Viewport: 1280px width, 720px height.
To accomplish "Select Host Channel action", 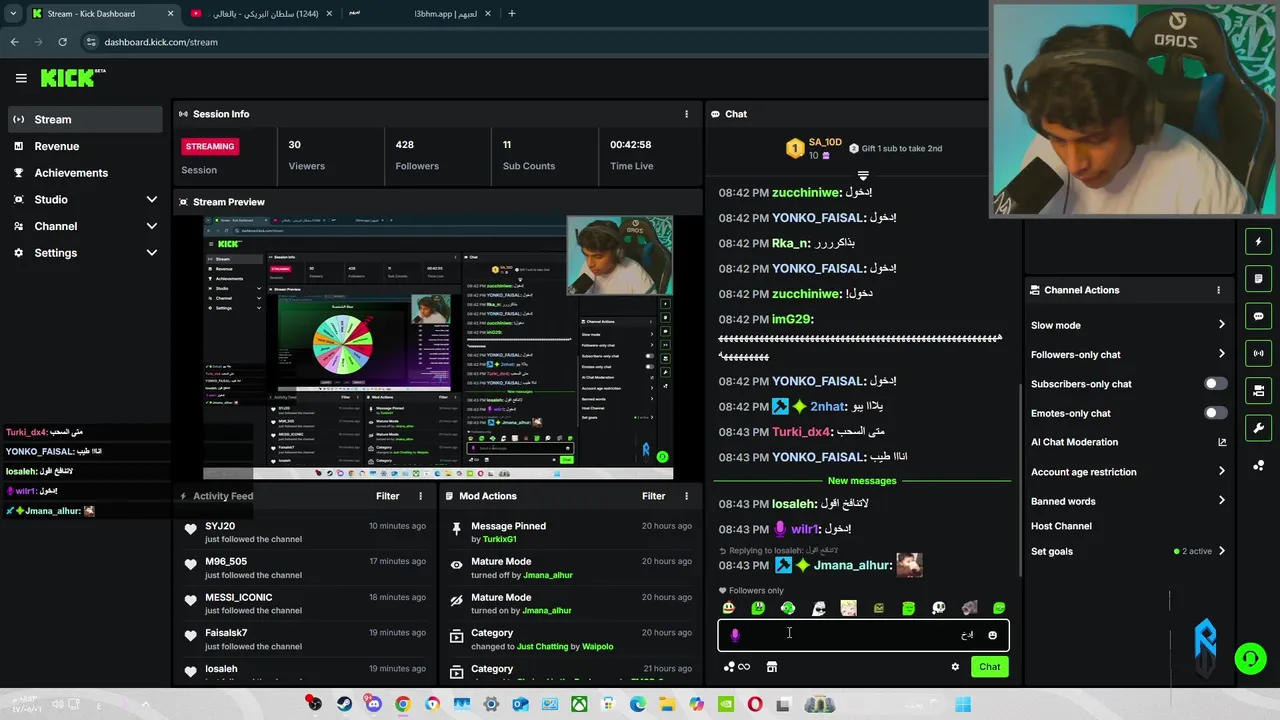I will (x=1061, y=526).
